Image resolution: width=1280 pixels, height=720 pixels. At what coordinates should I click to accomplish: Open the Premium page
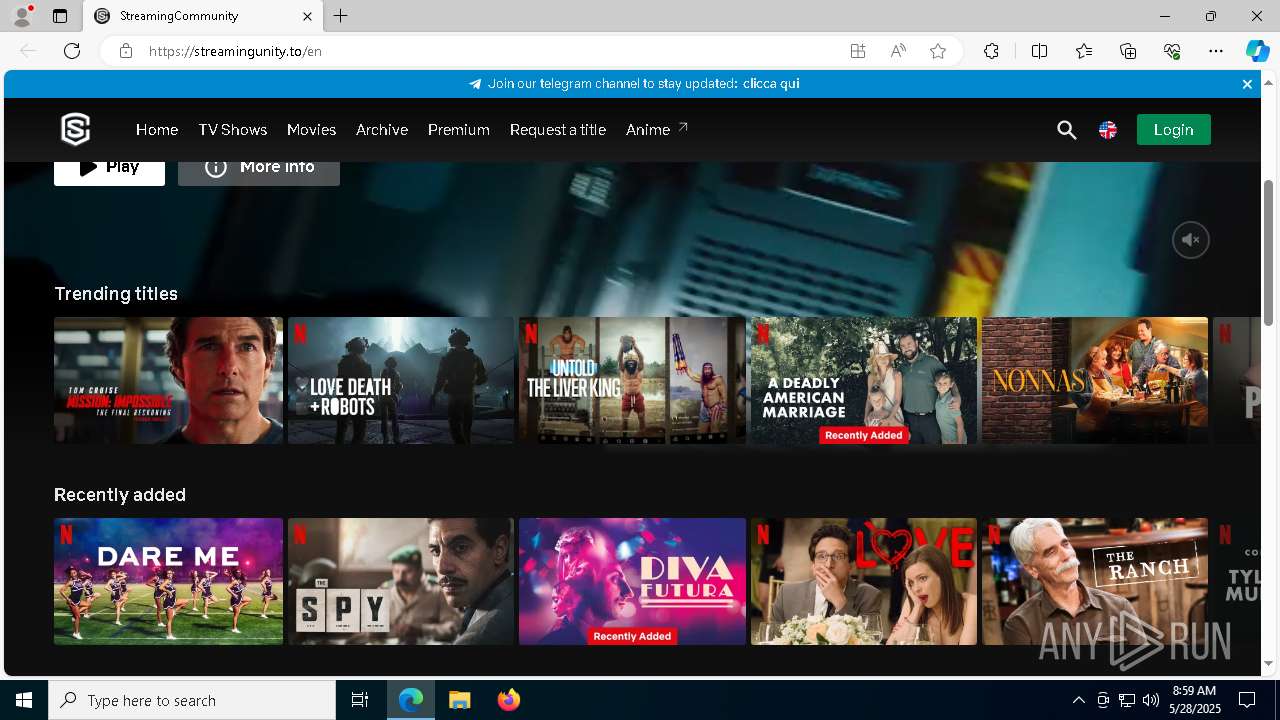[458, 130]
